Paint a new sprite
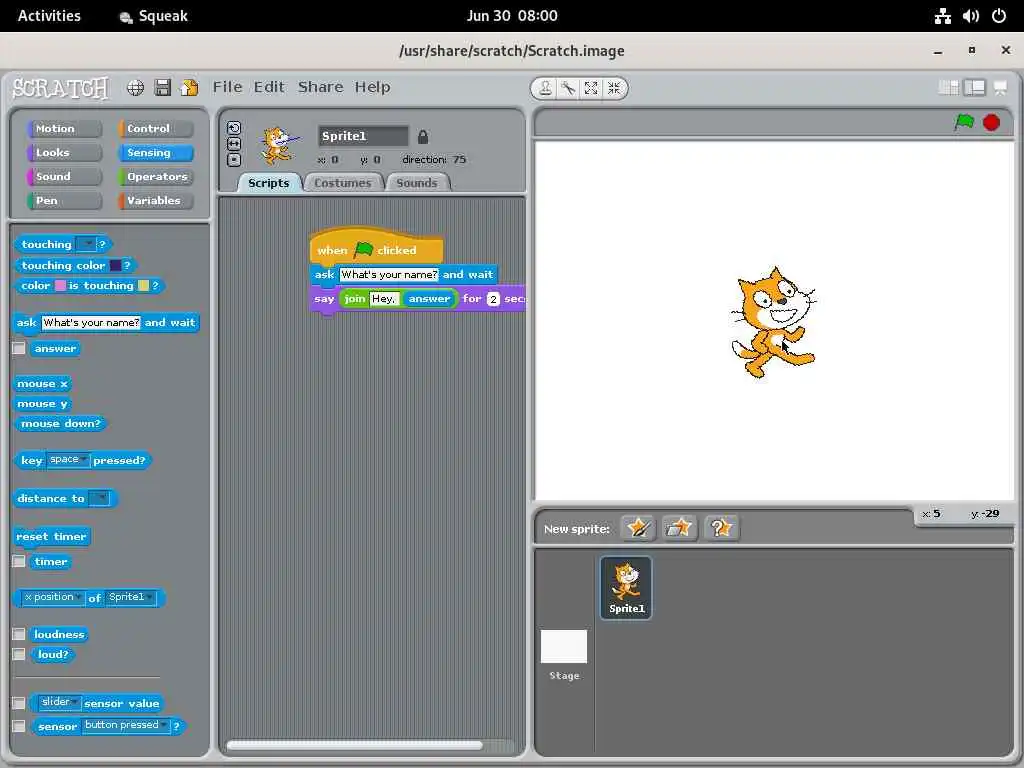Image resolution: width=1024 pixels, height=768 pixels. pos(638,528)
